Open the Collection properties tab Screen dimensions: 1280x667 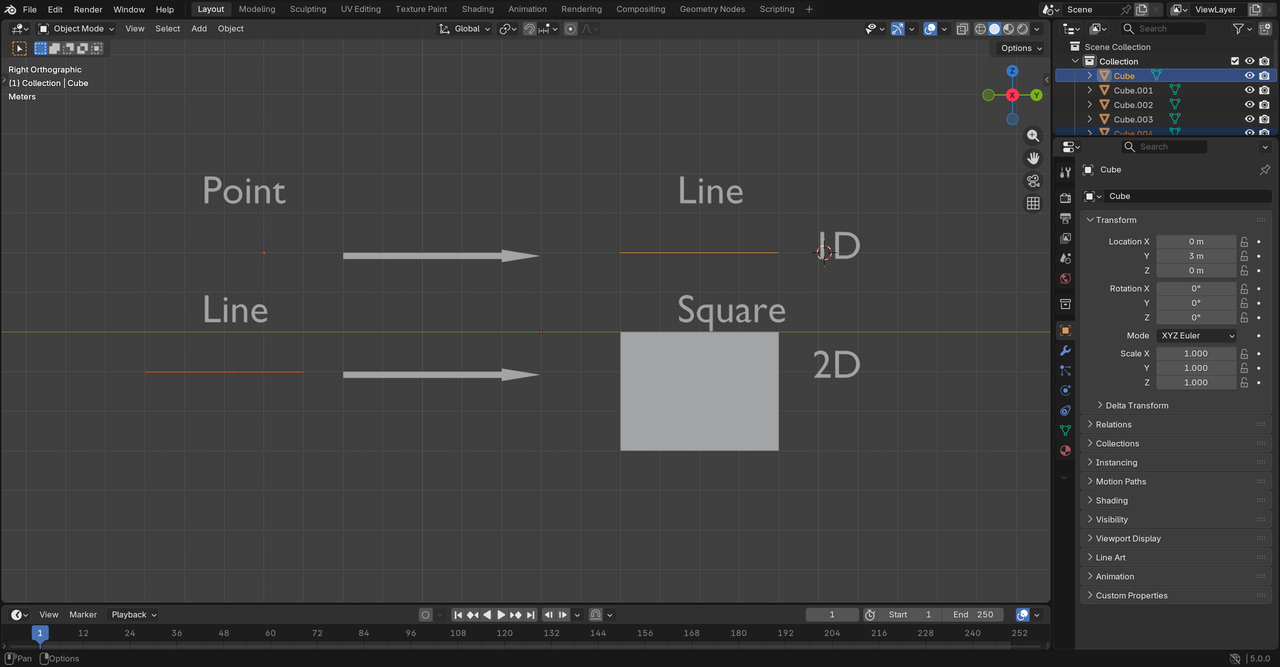(1065, 304)
